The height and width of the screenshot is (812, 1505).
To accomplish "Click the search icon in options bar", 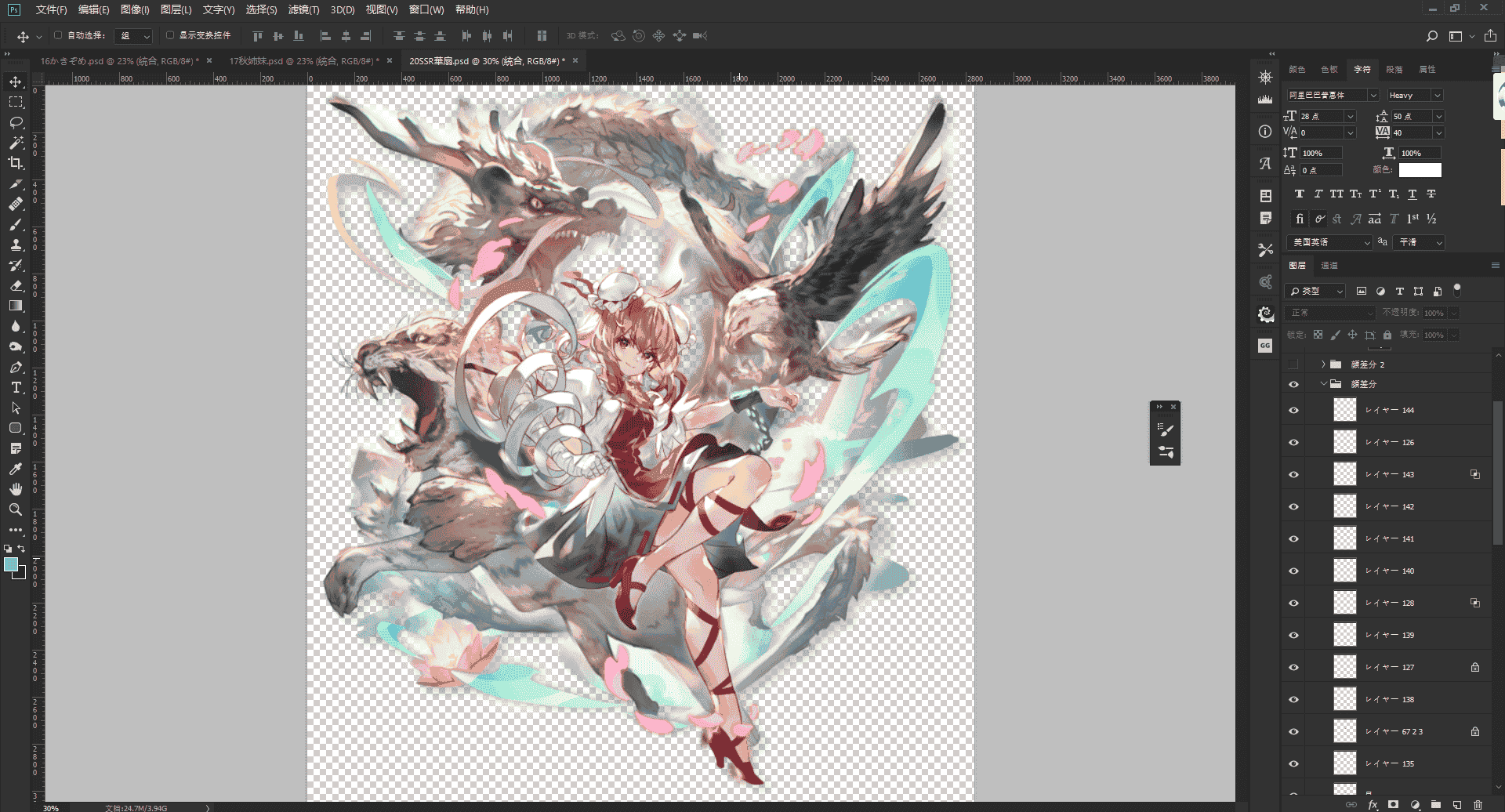I will coord(1432,36).
